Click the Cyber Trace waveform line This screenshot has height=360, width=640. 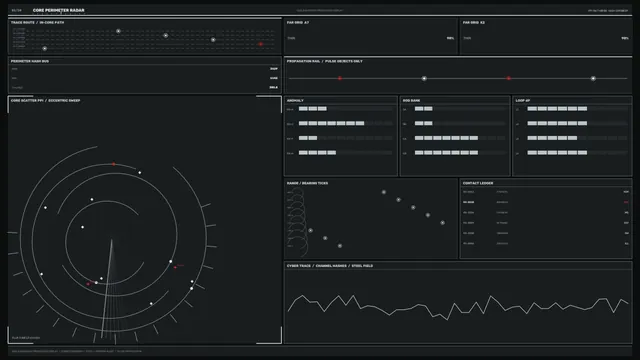point(458,307)
